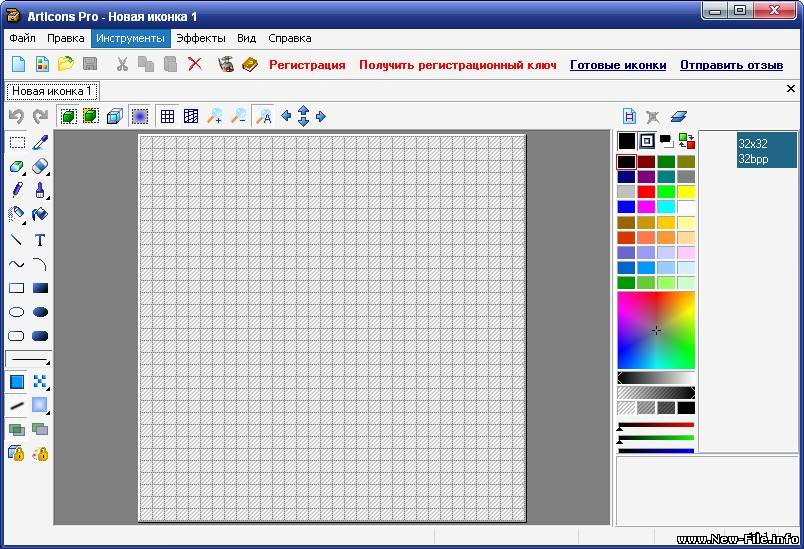
Task: Expand the brush tool options arrow
Action: [48, 198]
